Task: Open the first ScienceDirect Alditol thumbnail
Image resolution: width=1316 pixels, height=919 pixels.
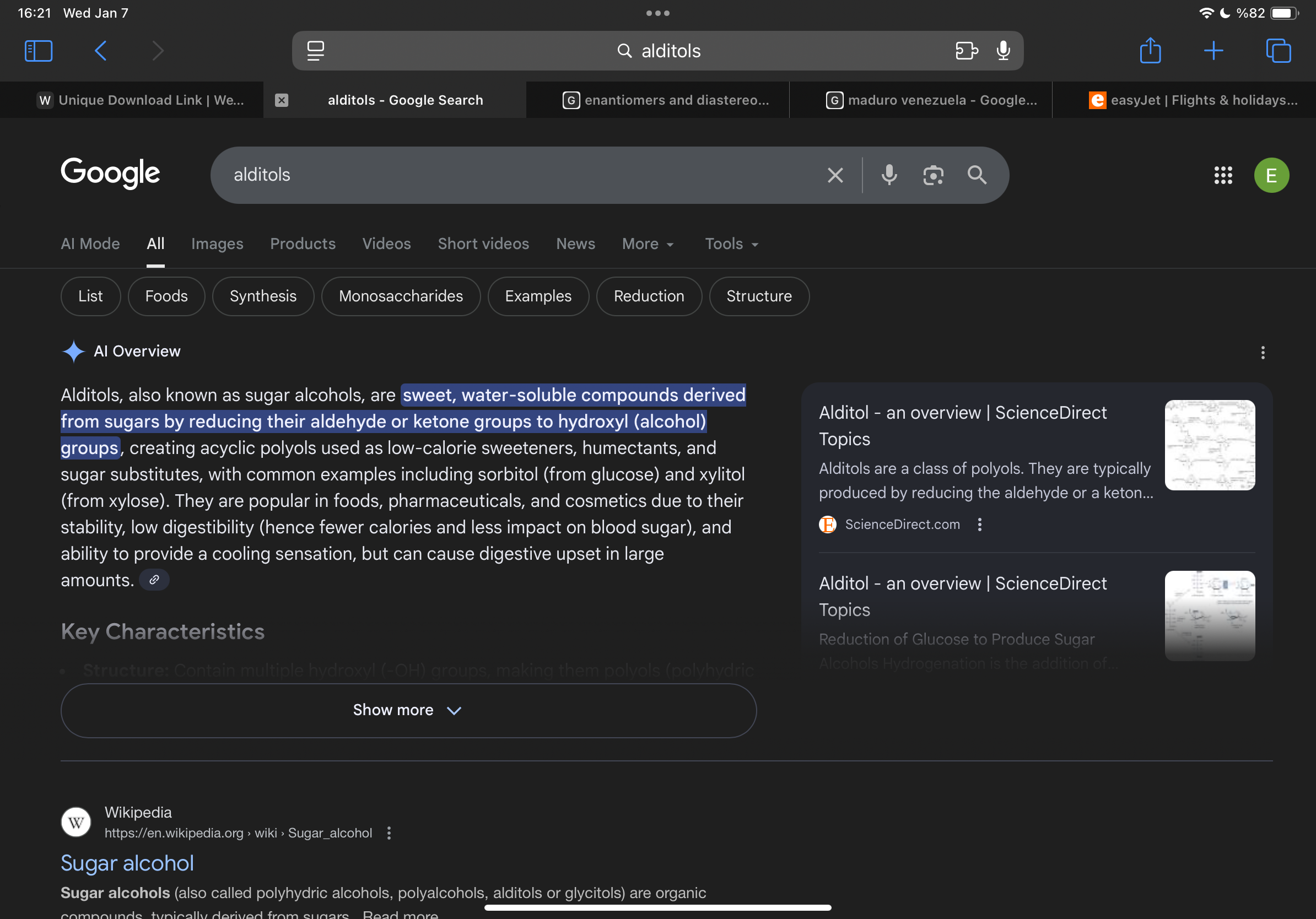Action: coord(1210,445)
